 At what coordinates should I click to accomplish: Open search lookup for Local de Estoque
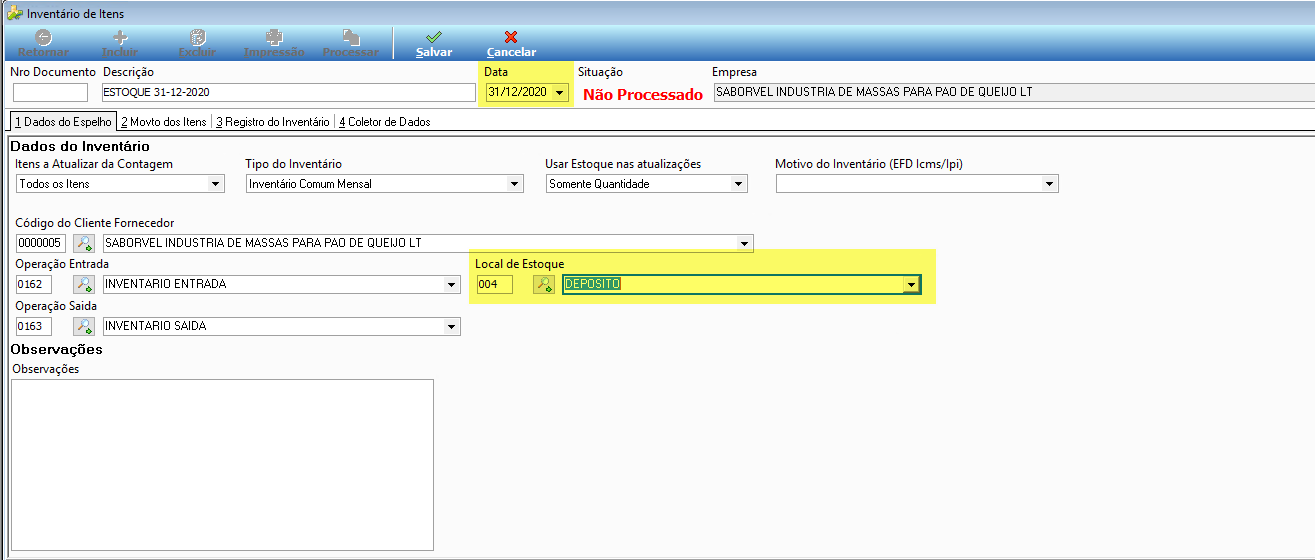543,285
